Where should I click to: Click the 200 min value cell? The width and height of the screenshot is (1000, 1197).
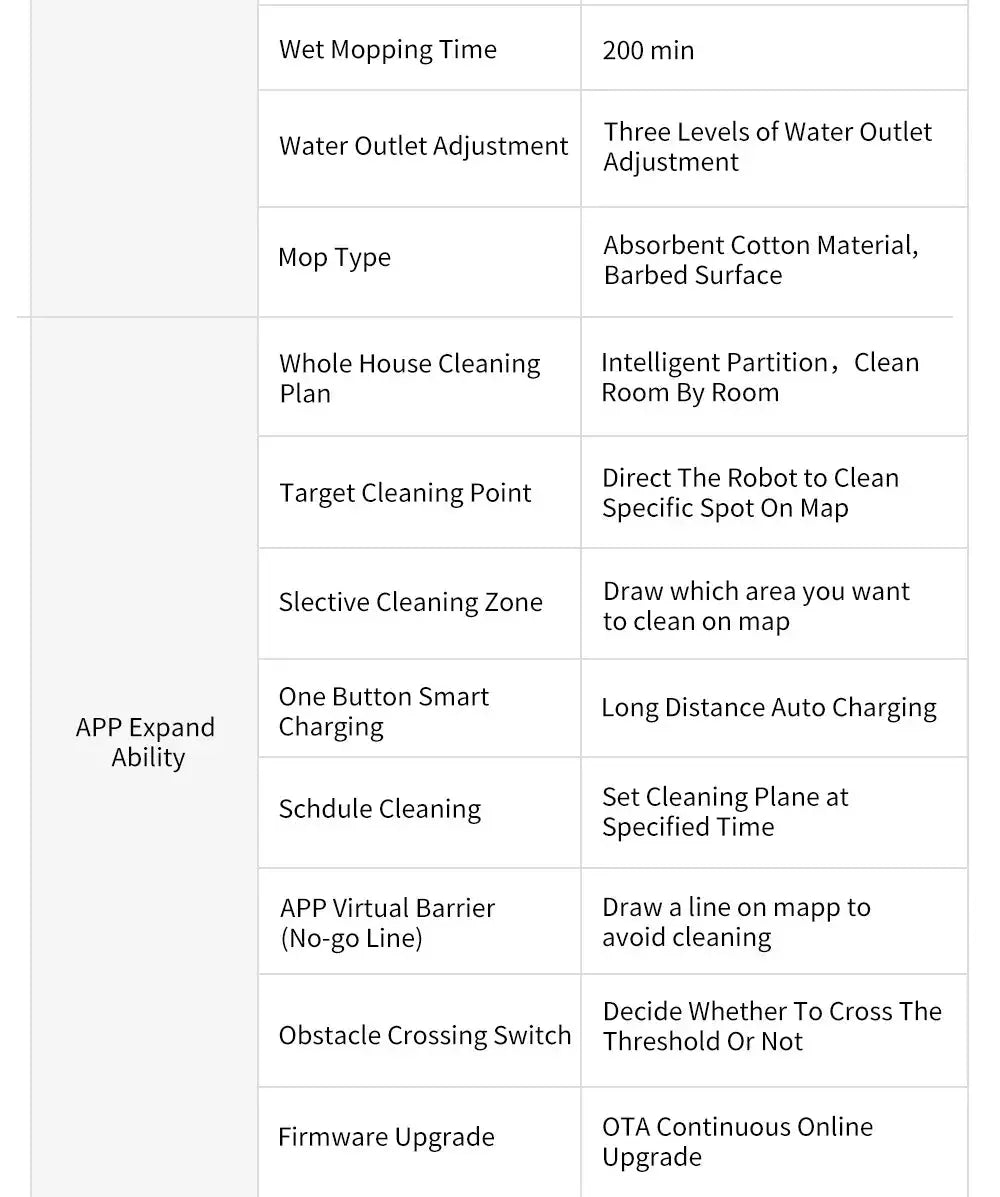(x=774, y=48)
